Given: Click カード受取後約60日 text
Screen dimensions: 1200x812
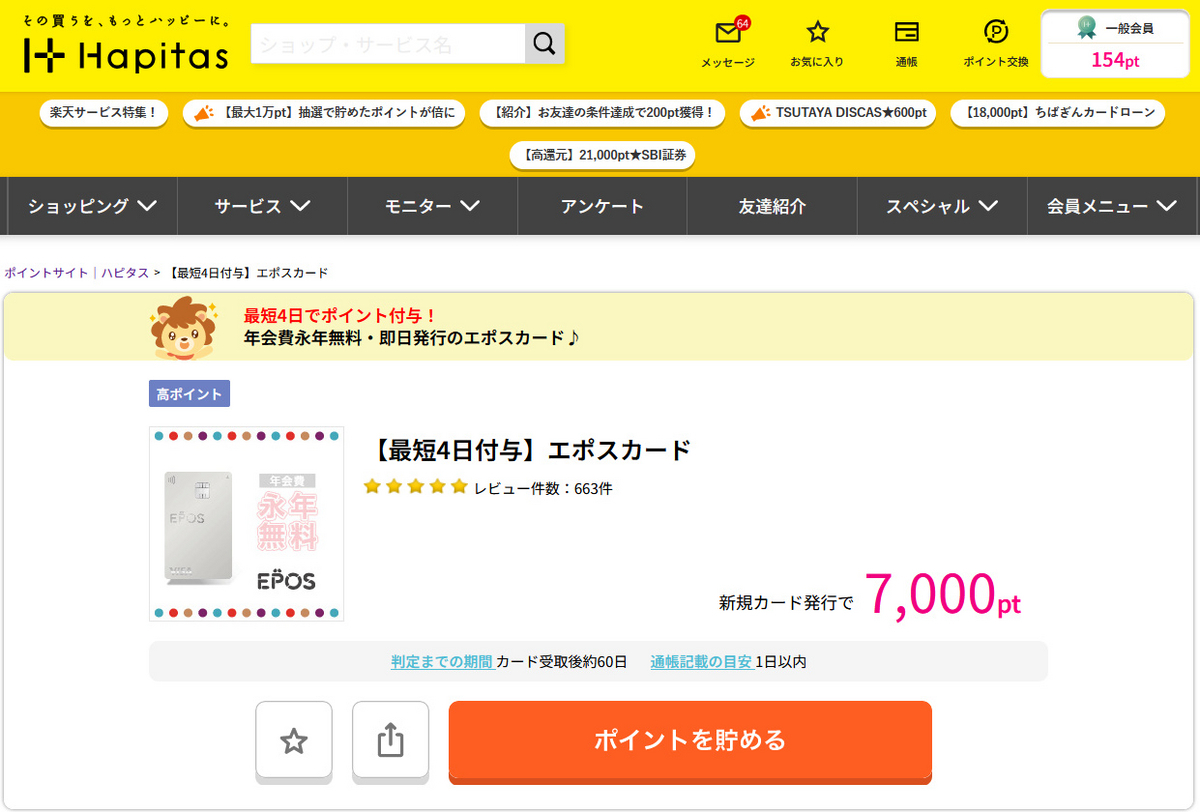Looking at the screenshot, I should (x=562, y=661).
